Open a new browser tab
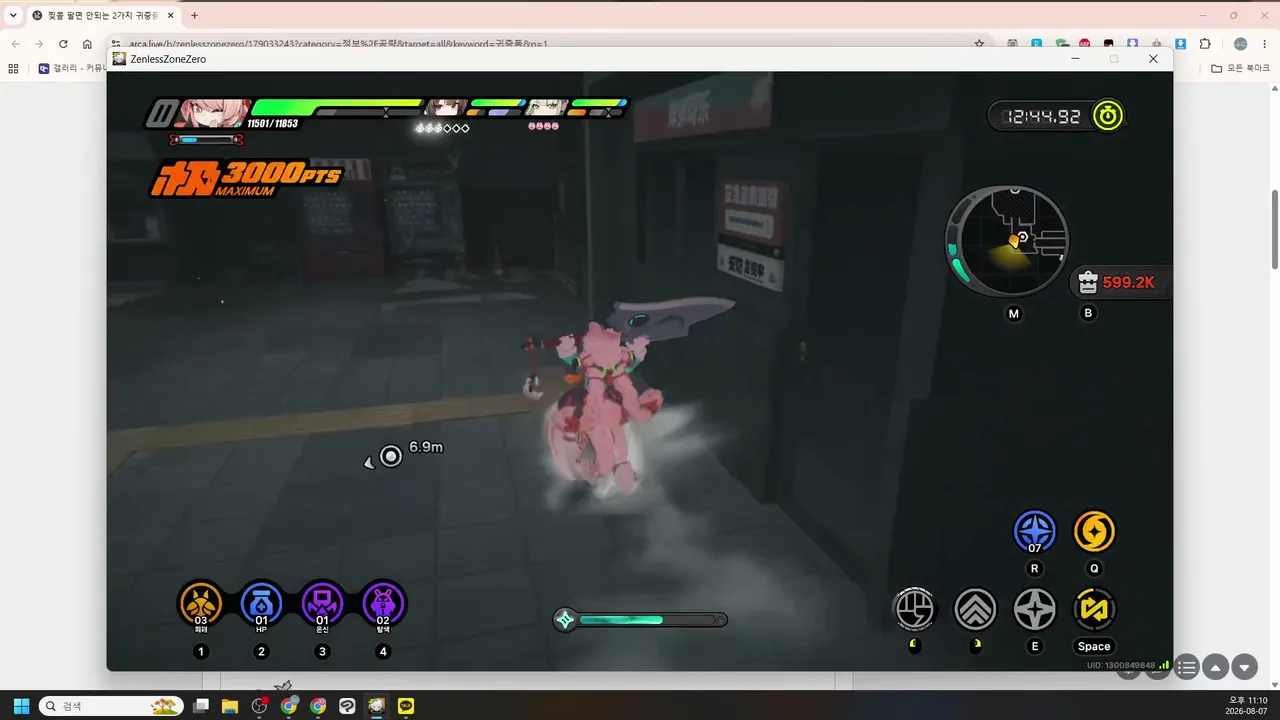 [x=194, y=15]
